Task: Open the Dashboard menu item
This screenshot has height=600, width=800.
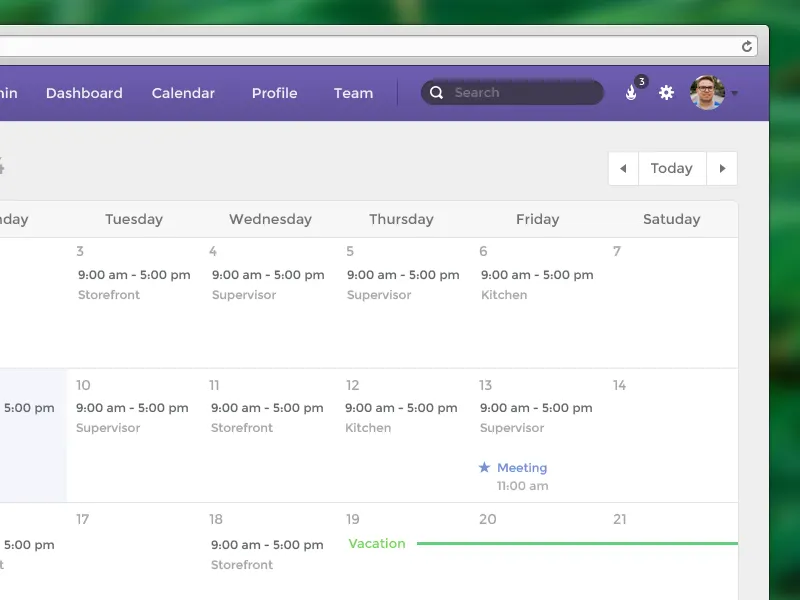Action: [84, 93]
